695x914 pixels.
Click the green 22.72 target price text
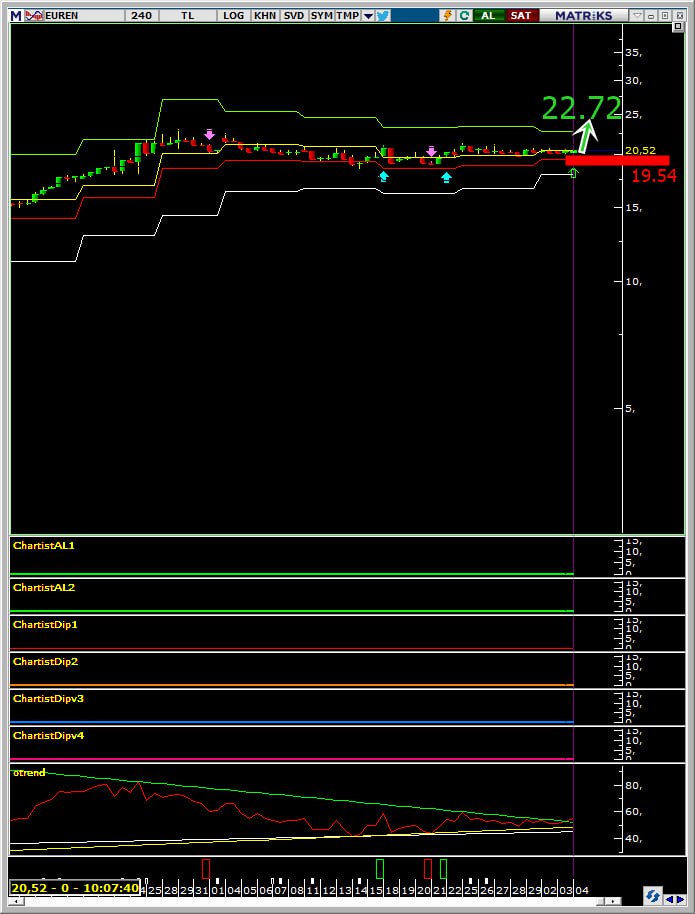(581, 108)
